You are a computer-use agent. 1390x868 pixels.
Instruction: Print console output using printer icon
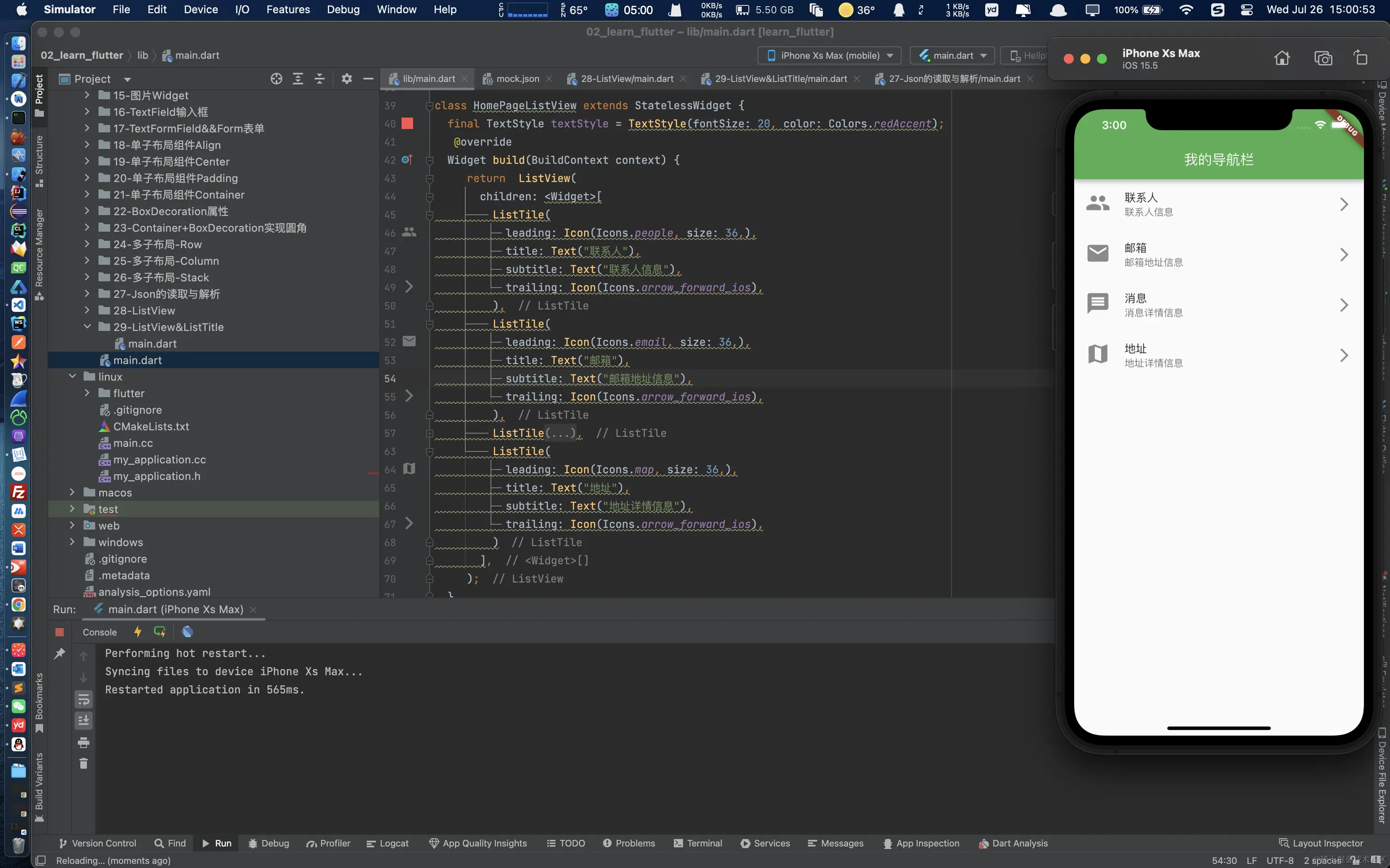(x=84, y=742)
